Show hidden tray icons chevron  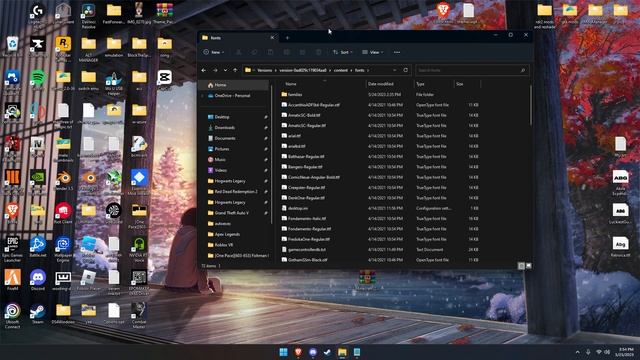coord(577,352)
